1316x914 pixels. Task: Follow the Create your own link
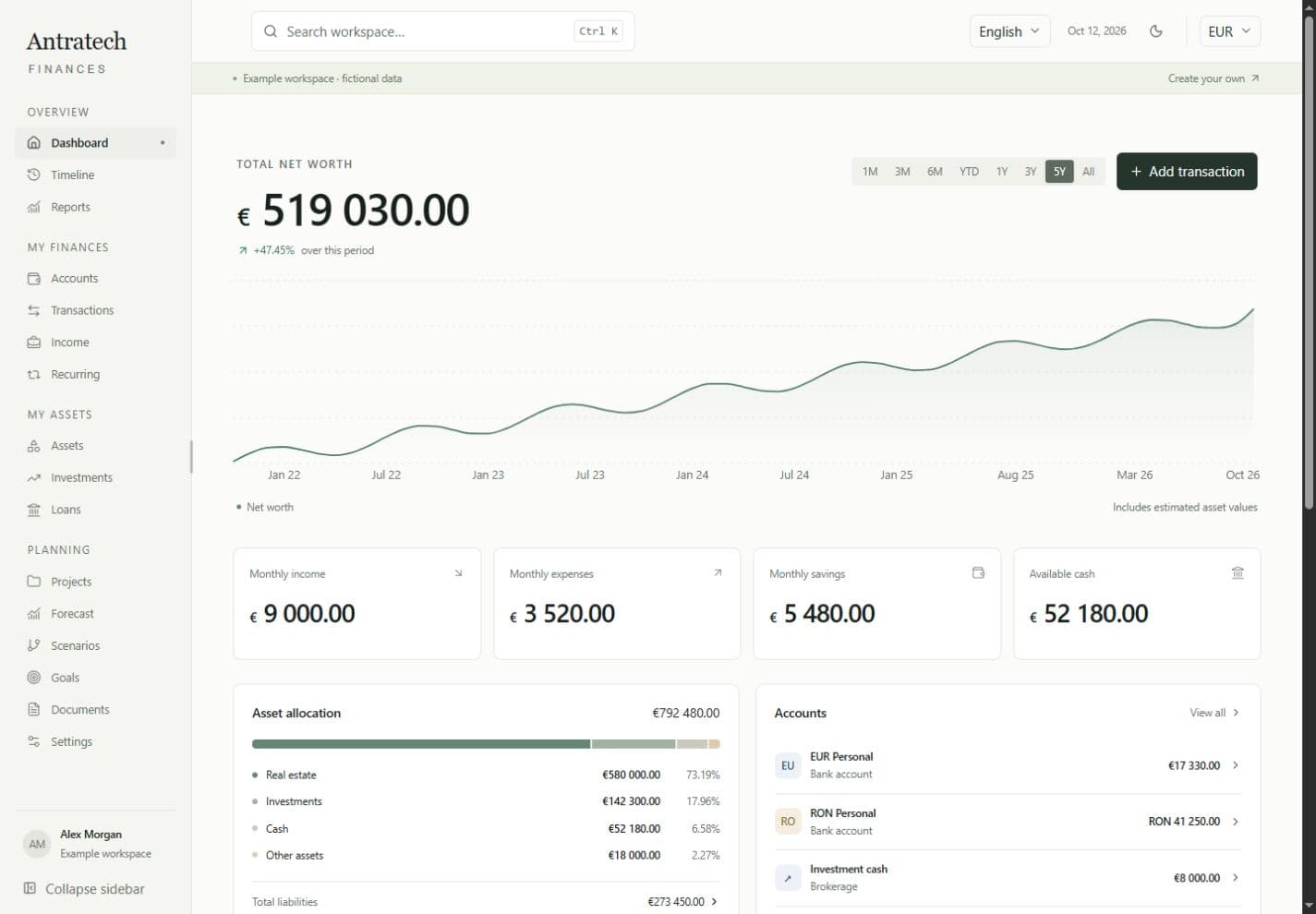click(x=1213, y=78)
